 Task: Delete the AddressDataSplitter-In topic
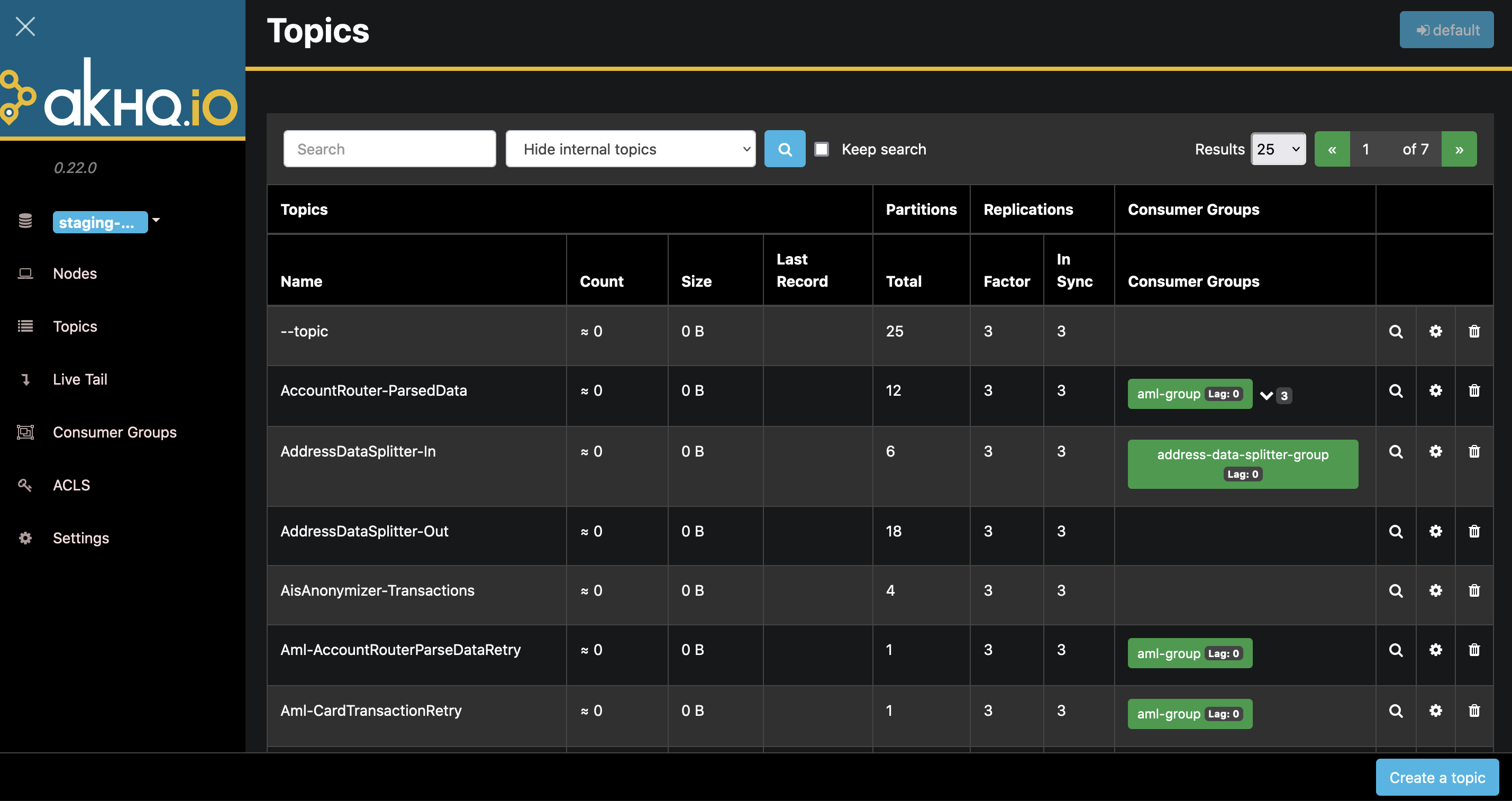click(x=1474, y=451)
